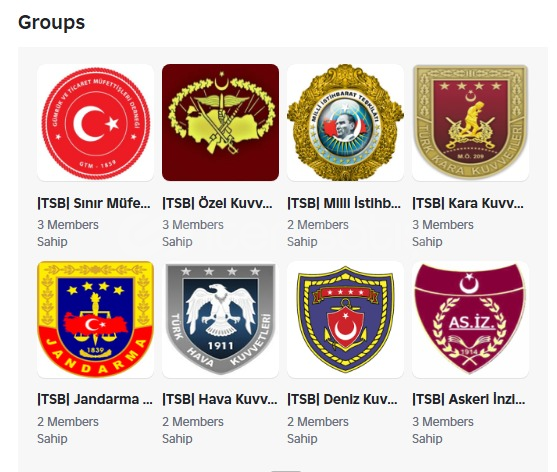Open the |TSB| Kara Kuvv... group title

468,203
